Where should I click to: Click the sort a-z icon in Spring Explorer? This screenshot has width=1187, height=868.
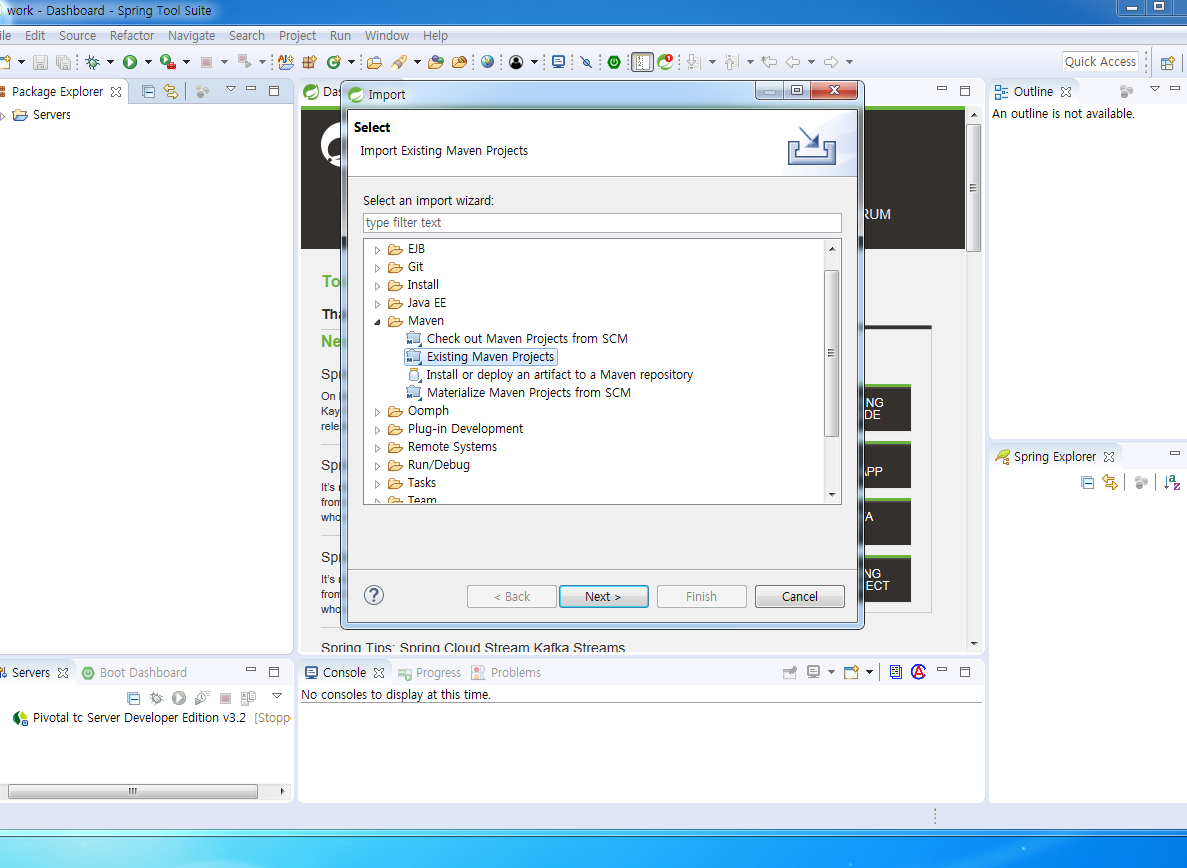click(x=1172, y=482)
